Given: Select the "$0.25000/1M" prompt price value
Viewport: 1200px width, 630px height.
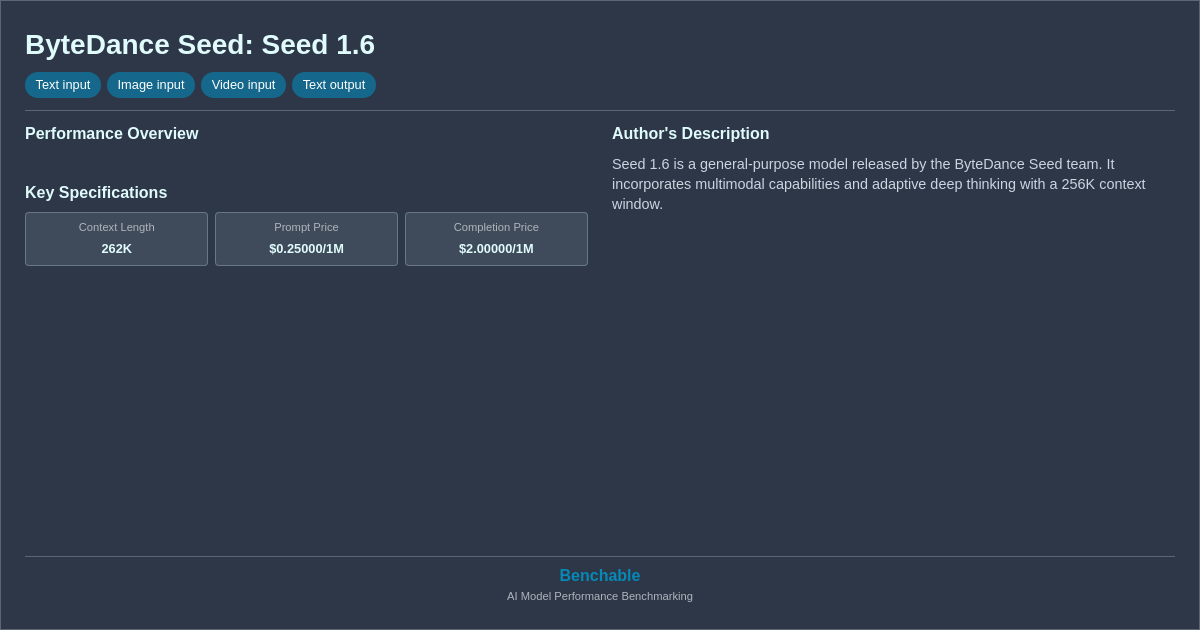Looking at the screenshot, I should coord(306,248).
